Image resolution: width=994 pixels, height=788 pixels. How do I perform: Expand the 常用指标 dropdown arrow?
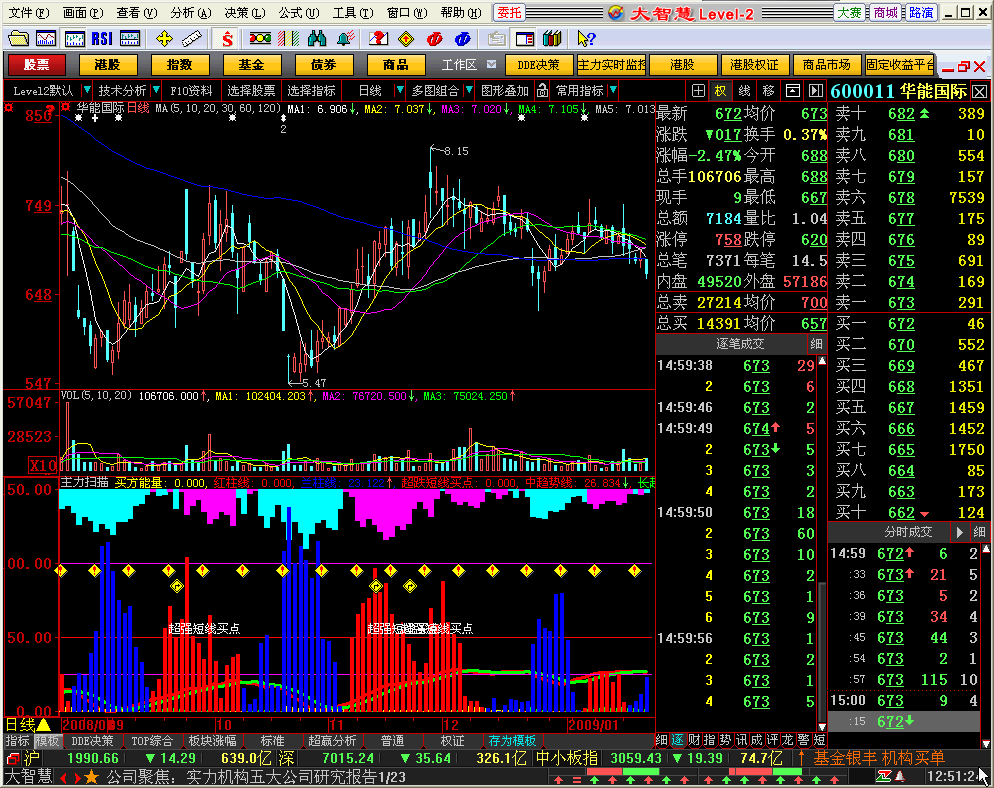[613, 91]
